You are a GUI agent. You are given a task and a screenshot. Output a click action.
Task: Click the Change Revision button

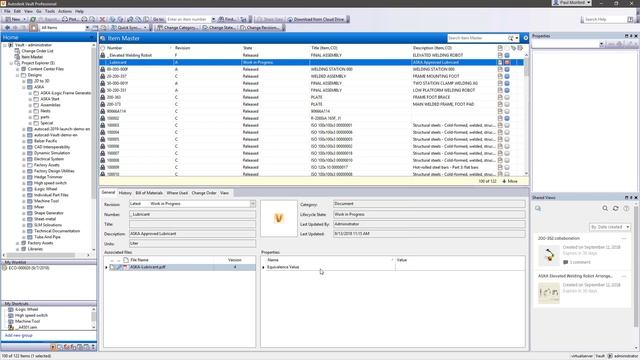260,28
